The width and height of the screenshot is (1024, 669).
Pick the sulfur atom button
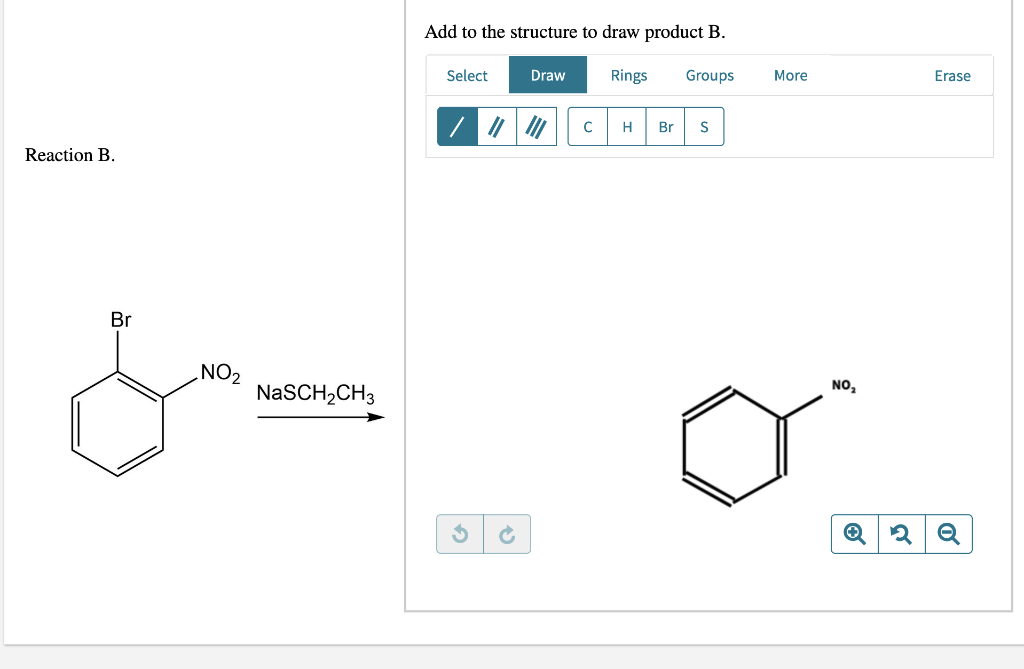(x=703, y=126)
